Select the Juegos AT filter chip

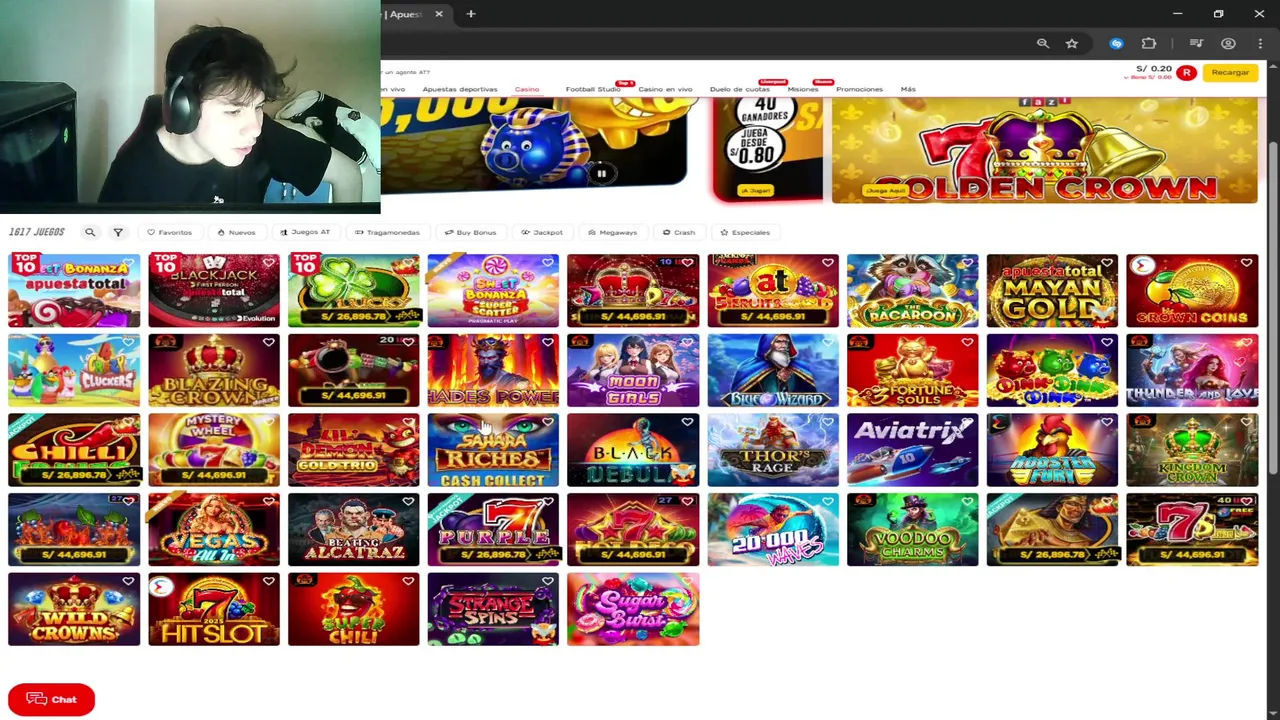pos(305,232)
